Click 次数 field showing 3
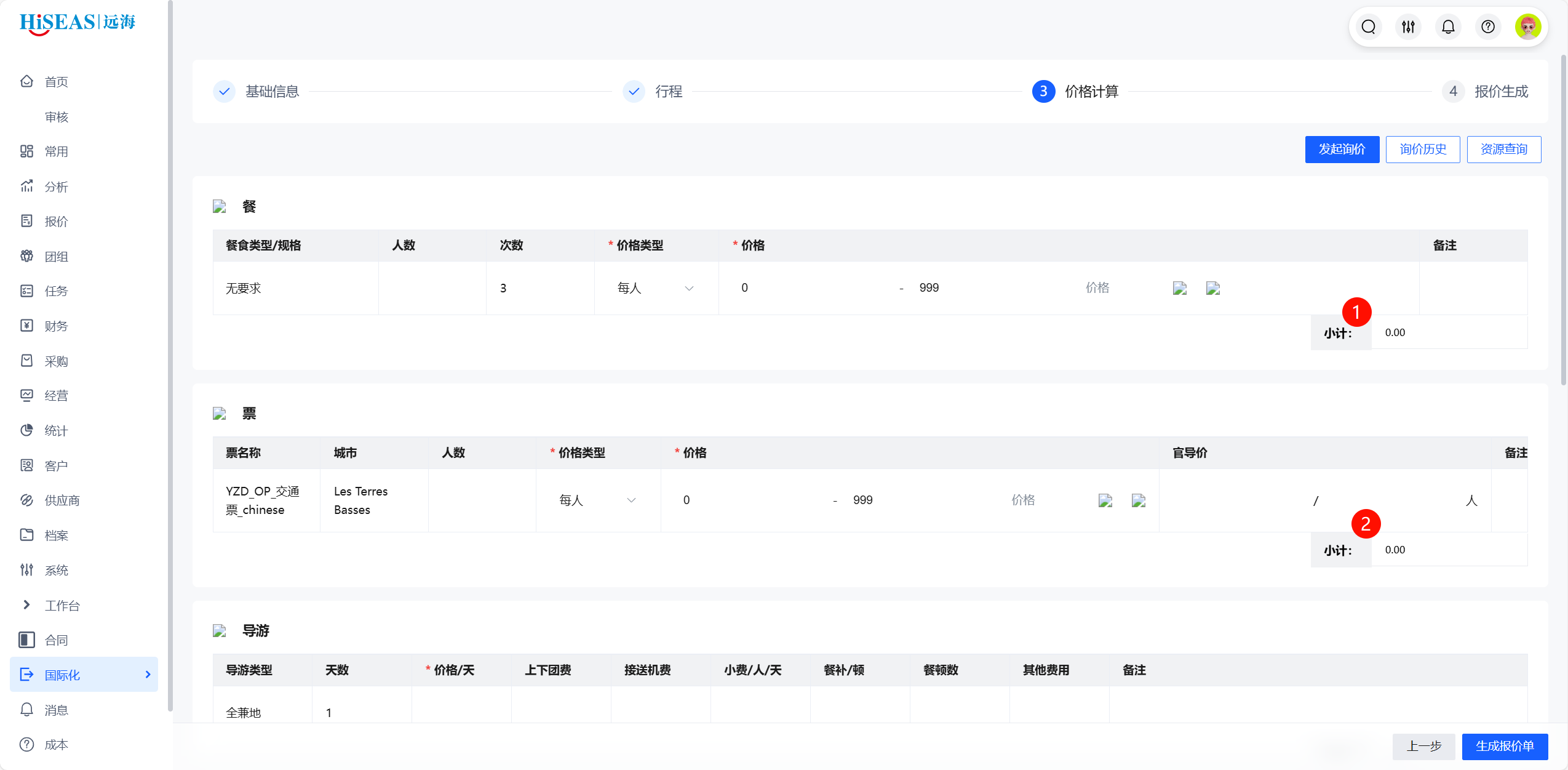1568x770 pixels. tap(540, 288)
